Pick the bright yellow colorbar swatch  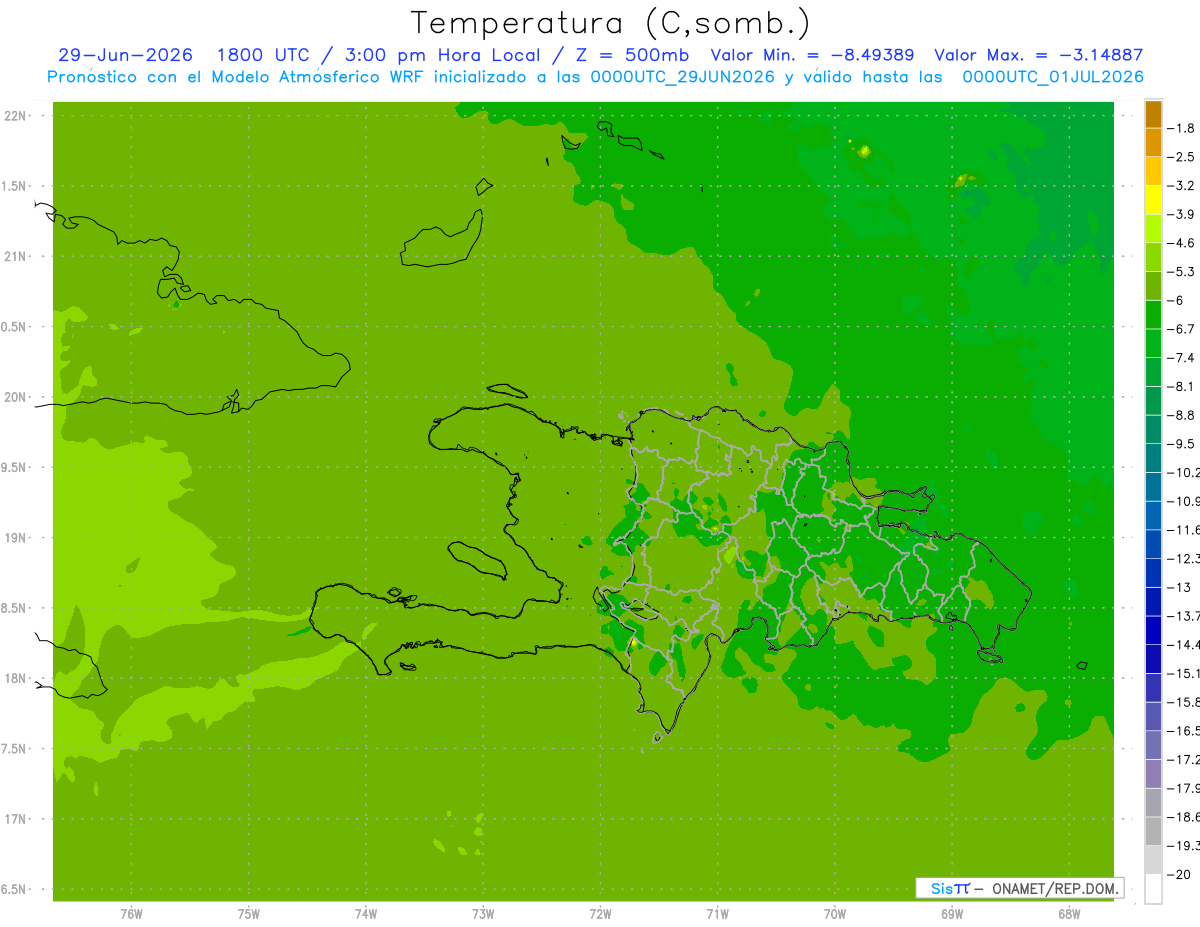pos(1153,200)
